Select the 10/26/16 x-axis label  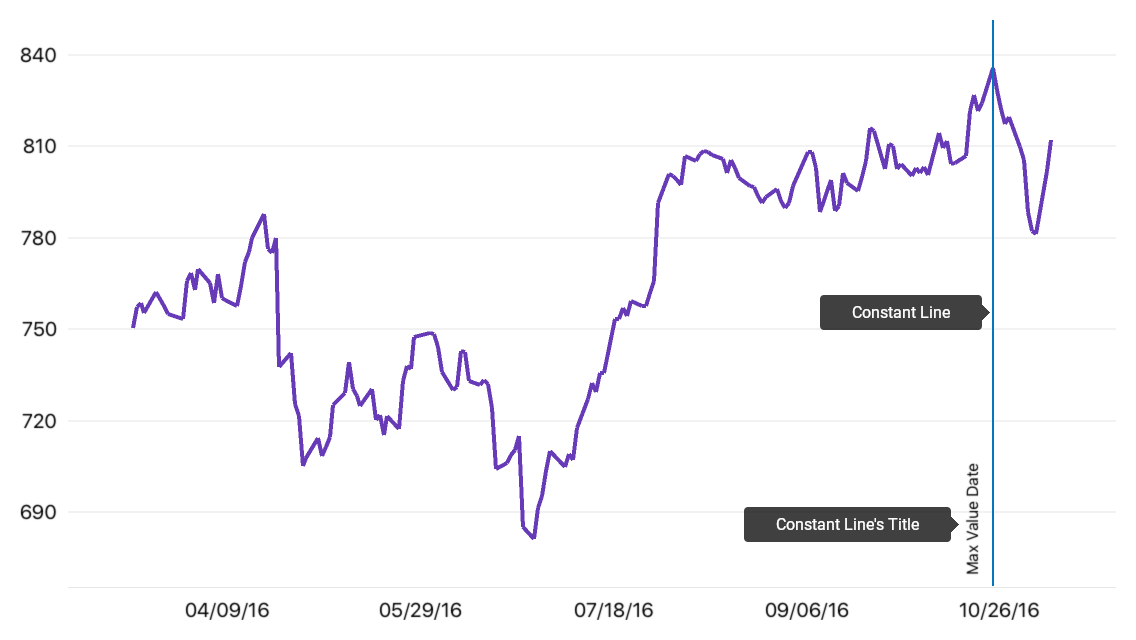tap(999, 610)
